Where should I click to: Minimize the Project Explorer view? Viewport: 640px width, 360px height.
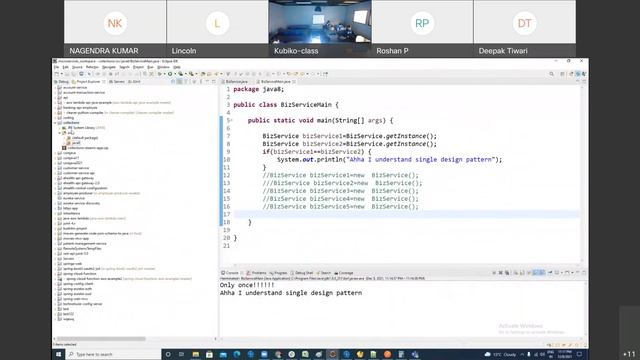coord(207,82)
